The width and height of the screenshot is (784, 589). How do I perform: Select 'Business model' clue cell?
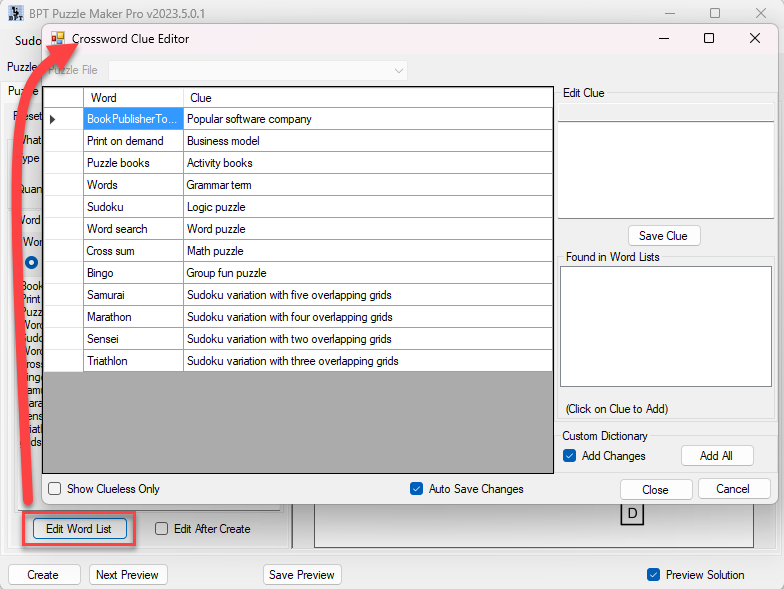pyautogui.click(x=368, y=141)
